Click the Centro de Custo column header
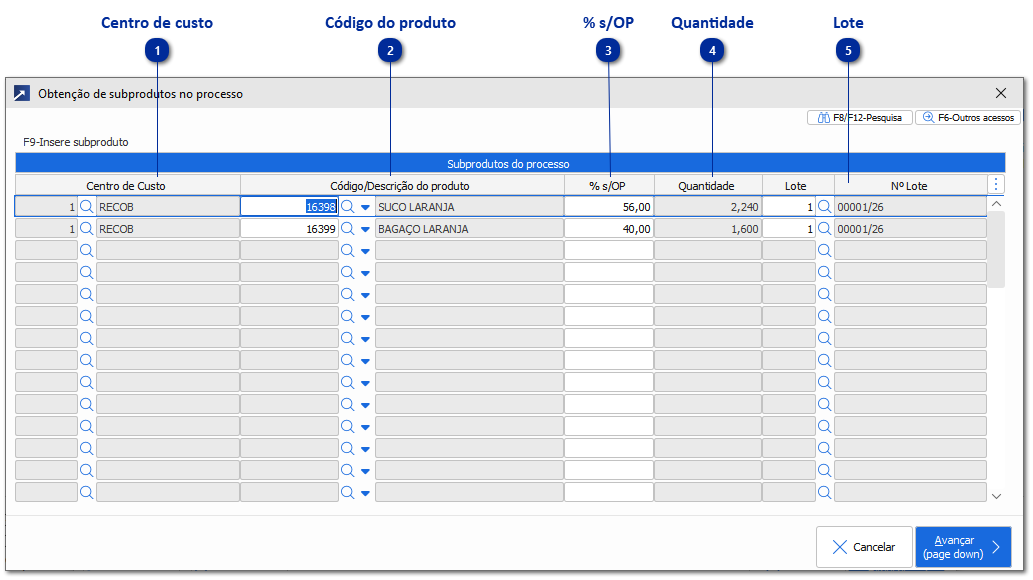This screenshot has width=1033, height=580. point(127,185)
